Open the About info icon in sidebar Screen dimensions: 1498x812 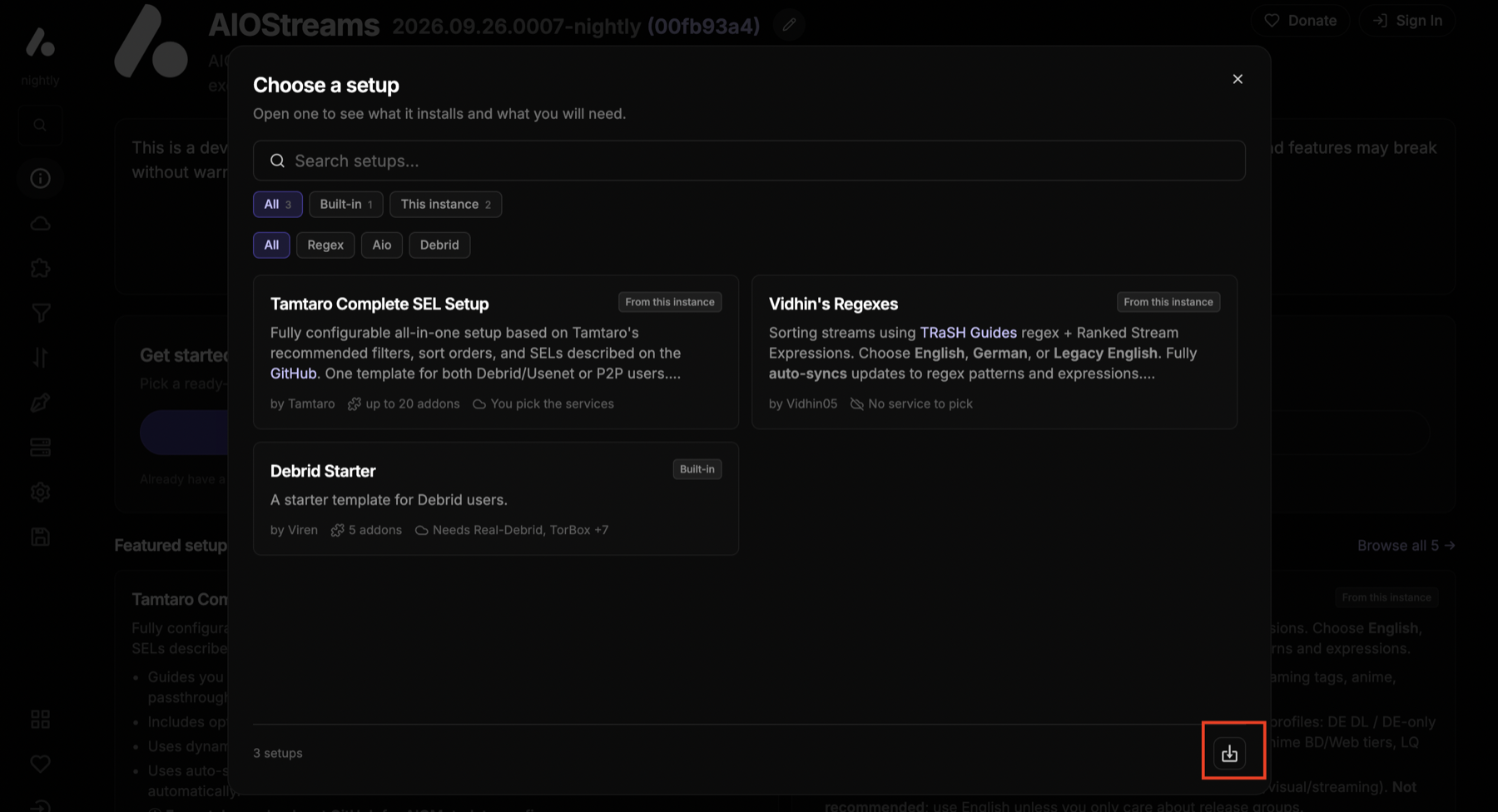(40, 178)
